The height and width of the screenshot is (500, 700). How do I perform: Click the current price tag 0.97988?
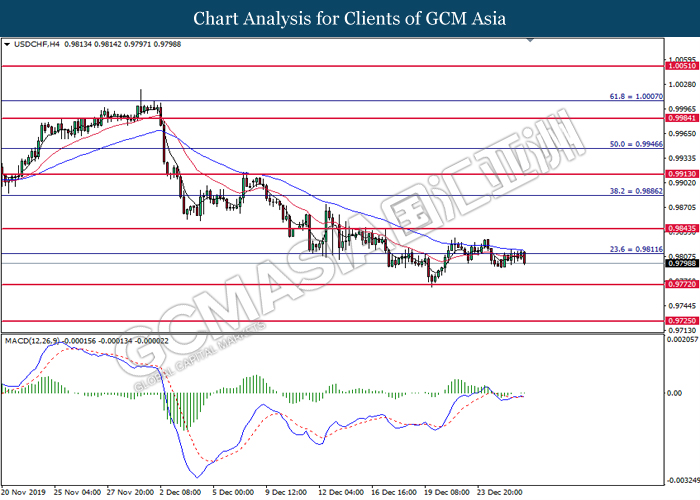click(x=682, y=263)
